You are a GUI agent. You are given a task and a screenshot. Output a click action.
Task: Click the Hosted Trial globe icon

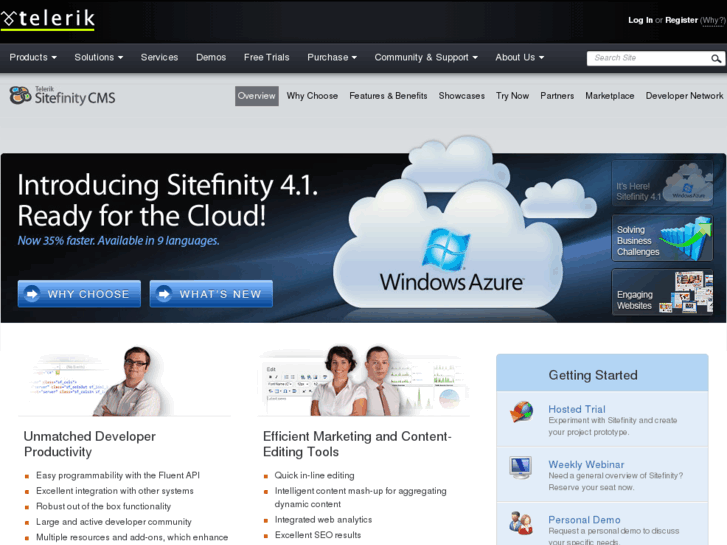521,411
